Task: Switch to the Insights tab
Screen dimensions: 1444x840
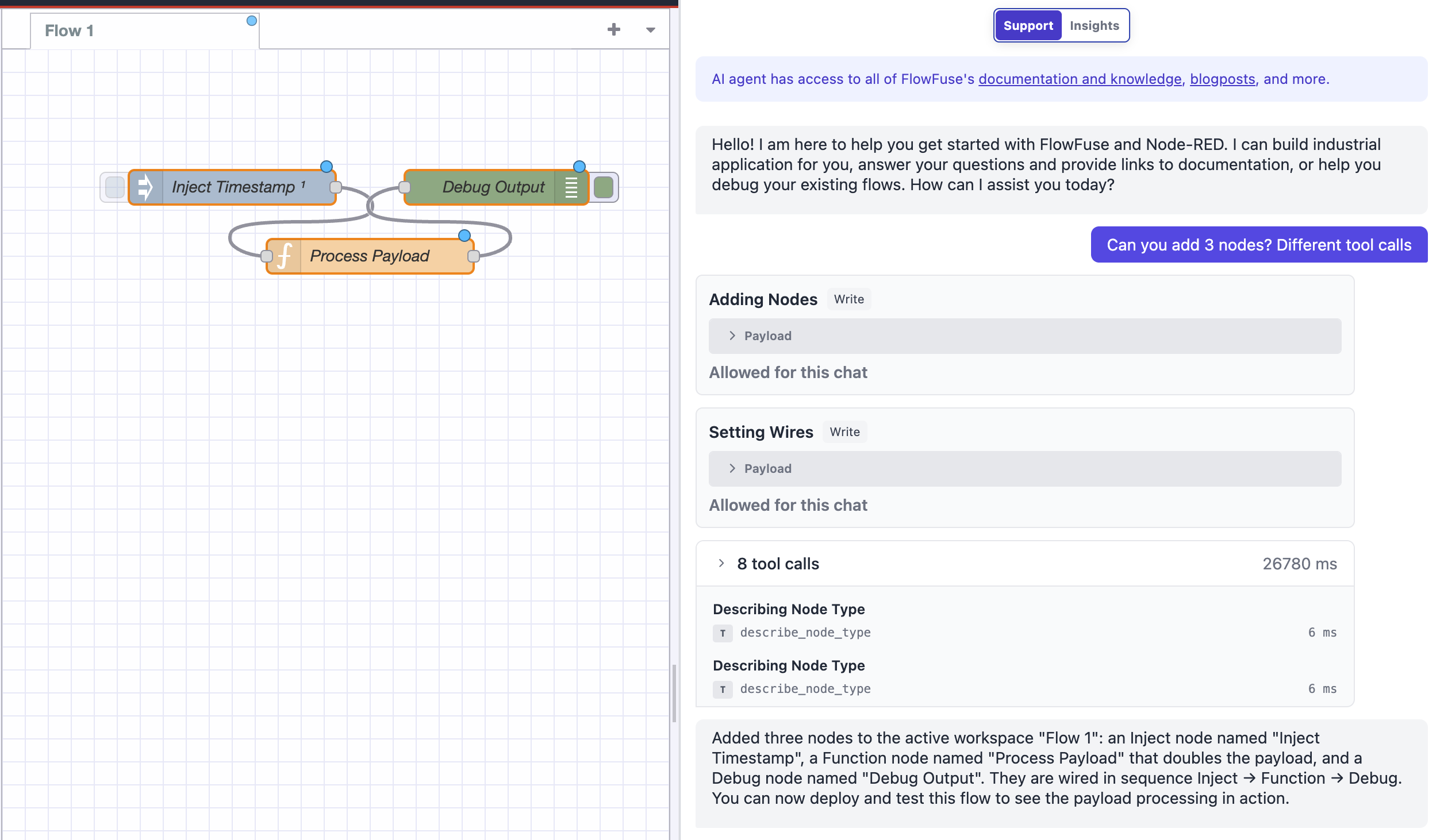Action: tap(1094, 26)
